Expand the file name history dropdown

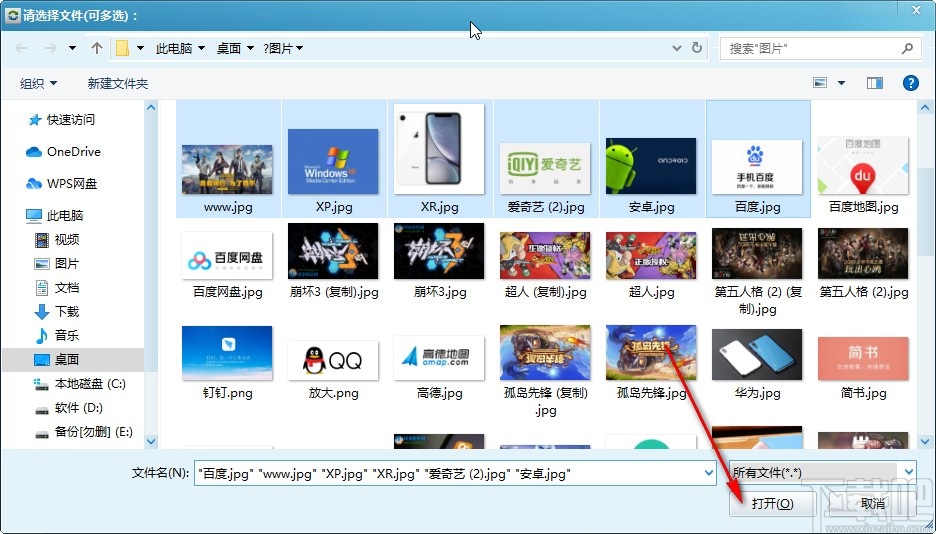coord(709,473)
